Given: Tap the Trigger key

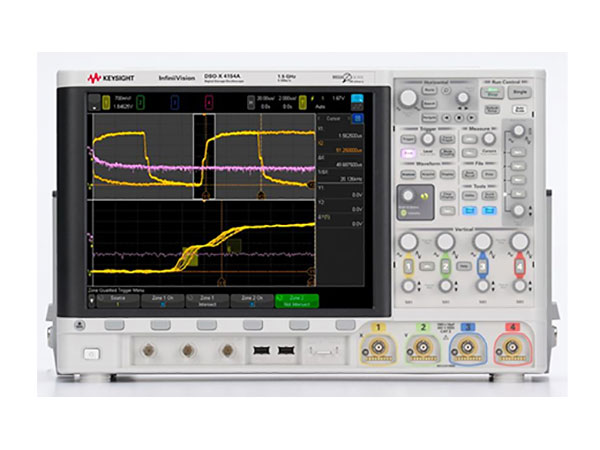Looking at the screenshot, I should [408, 139].
